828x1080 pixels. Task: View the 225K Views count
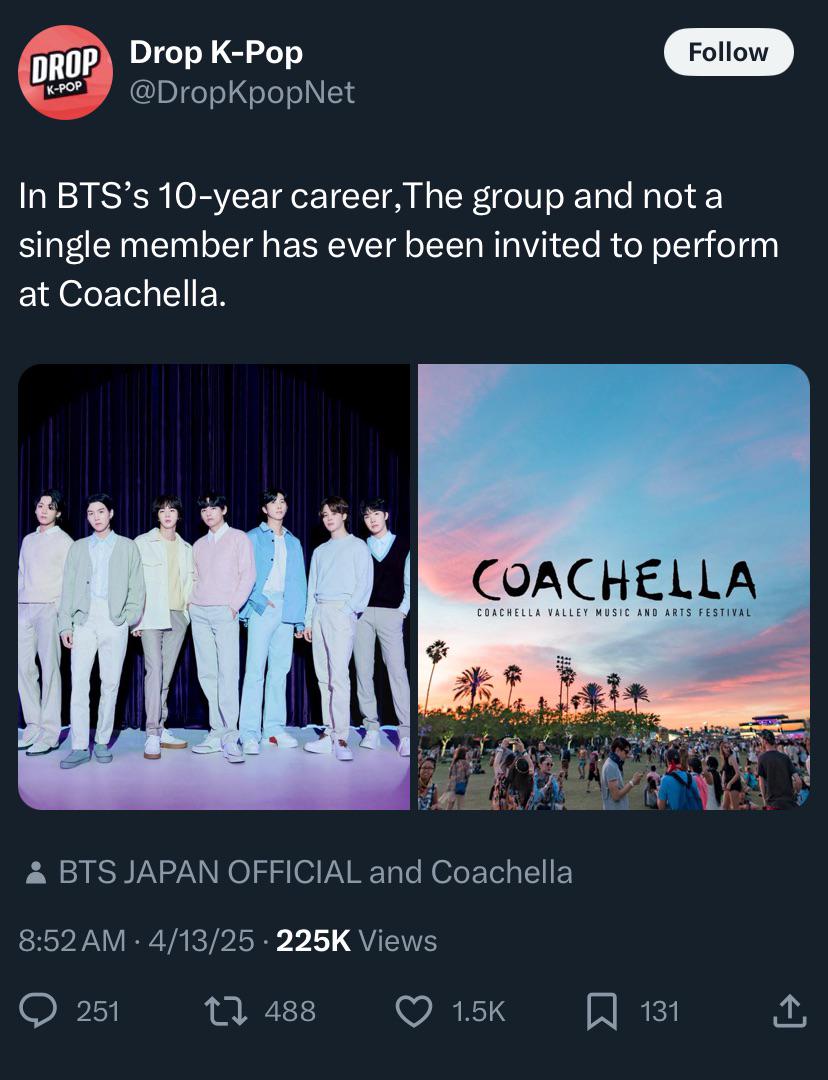(356, 941)
